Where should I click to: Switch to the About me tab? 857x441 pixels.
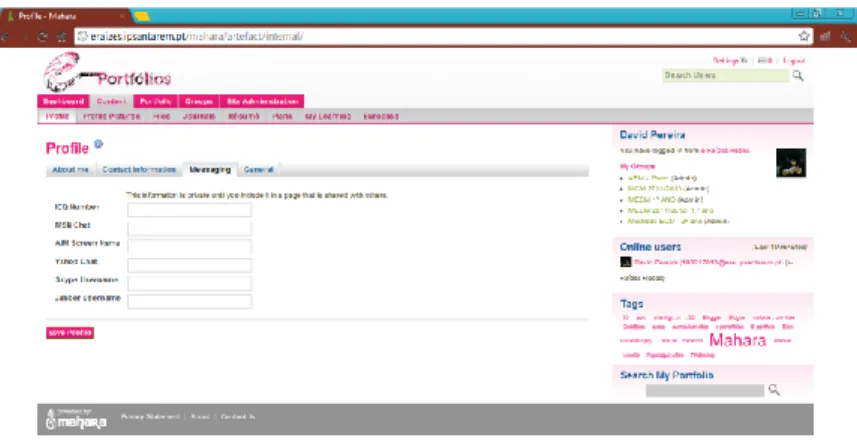tap(71, 170)
